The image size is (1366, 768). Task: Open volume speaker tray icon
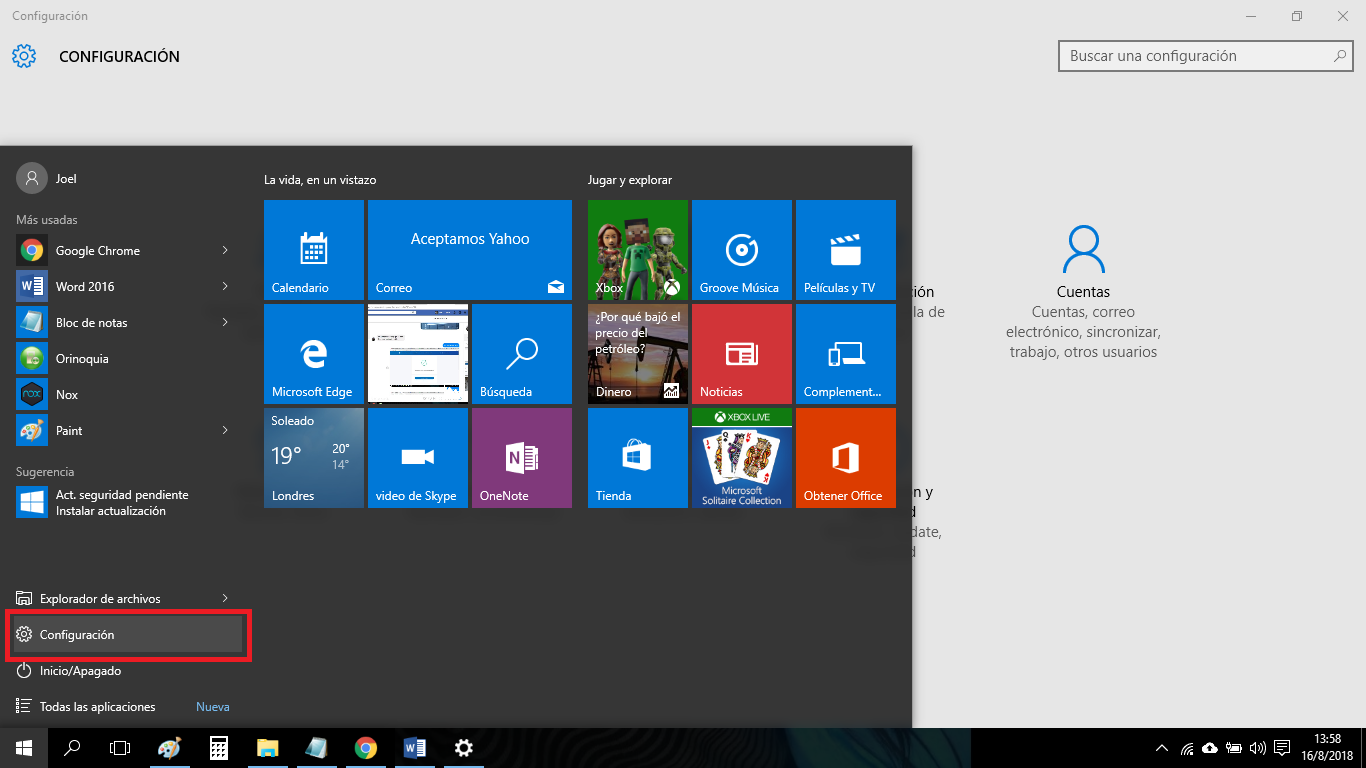pos(1257,748)
